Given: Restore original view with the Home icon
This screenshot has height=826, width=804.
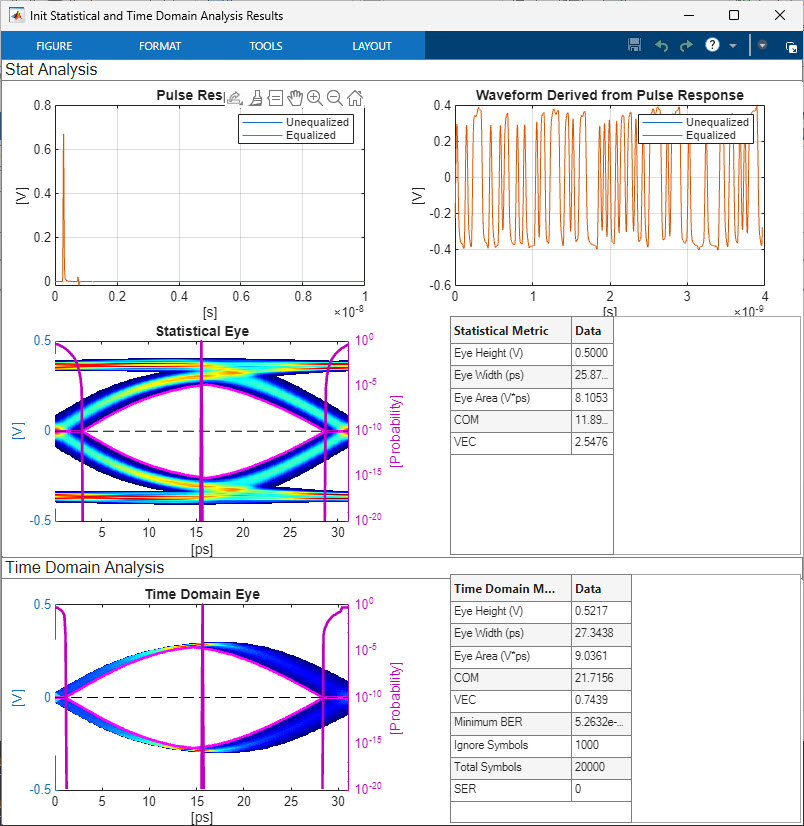Looking at the screenshot, I should (x=354, y=97).
